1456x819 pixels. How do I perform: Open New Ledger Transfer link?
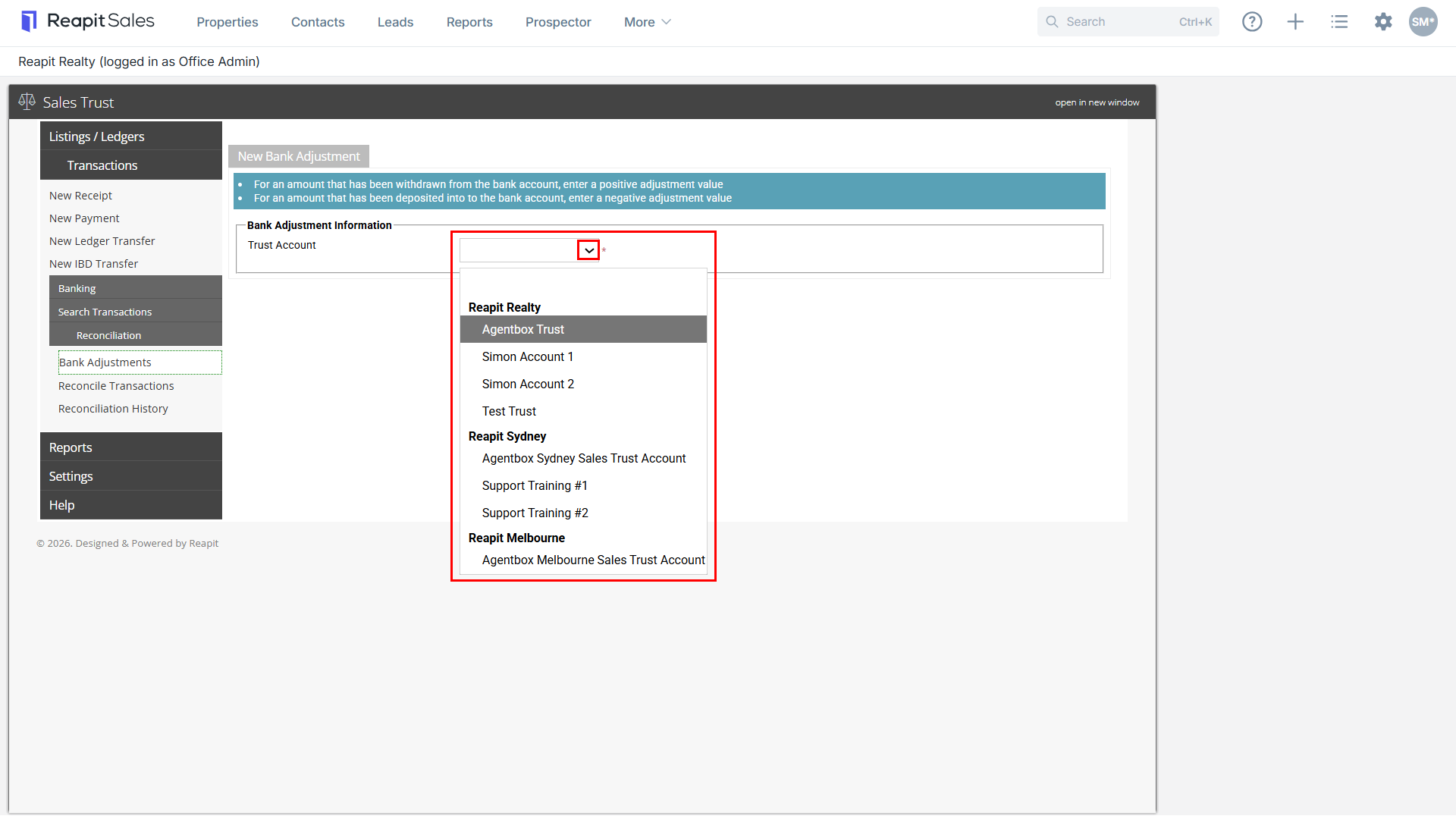point(102,241)
